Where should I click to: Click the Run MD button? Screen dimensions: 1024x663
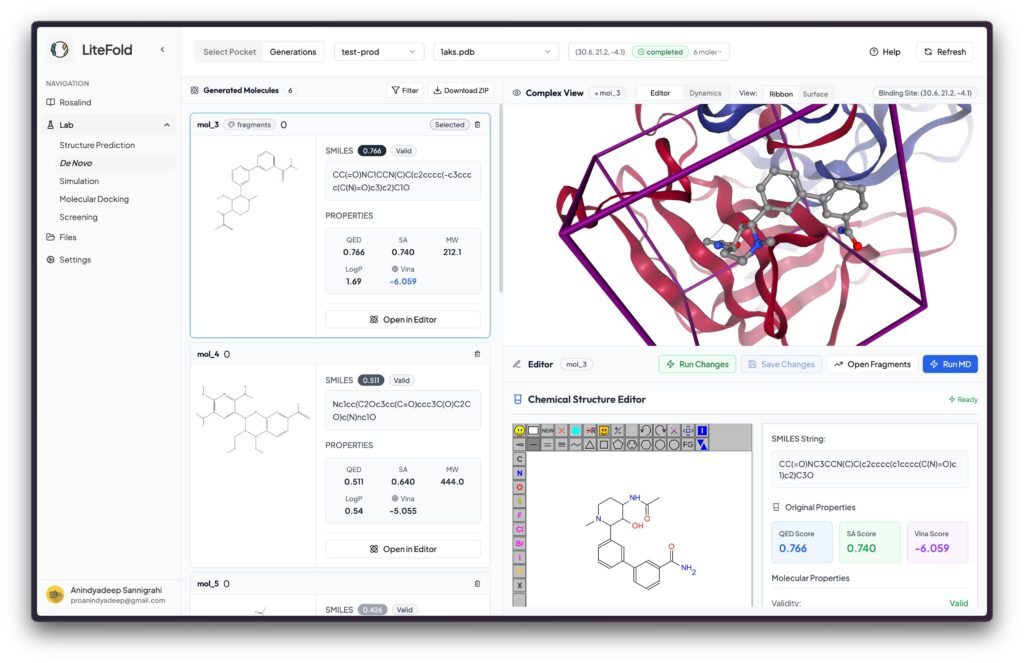949,364
